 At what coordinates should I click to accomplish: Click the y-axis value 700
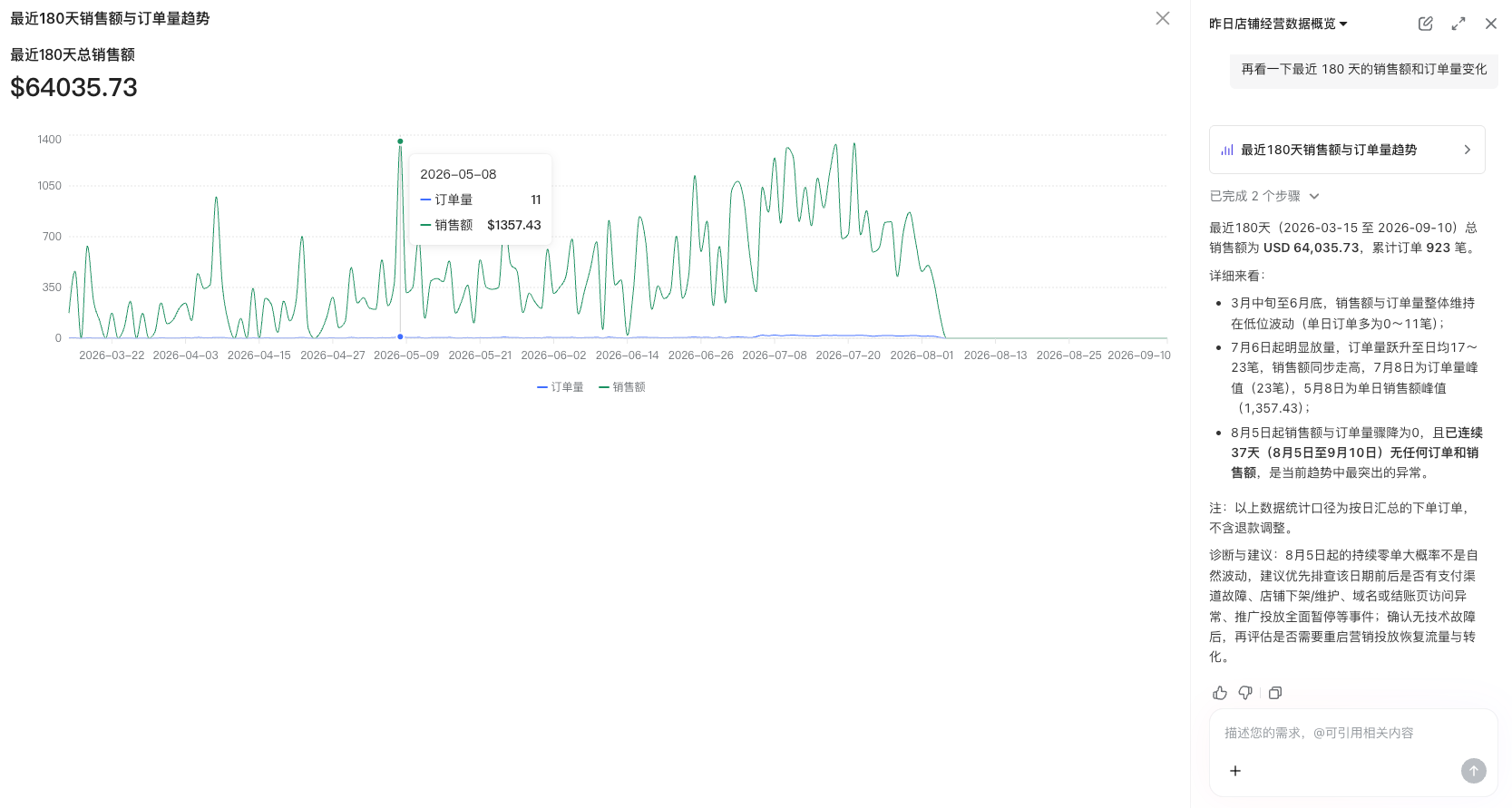point(52,237)
